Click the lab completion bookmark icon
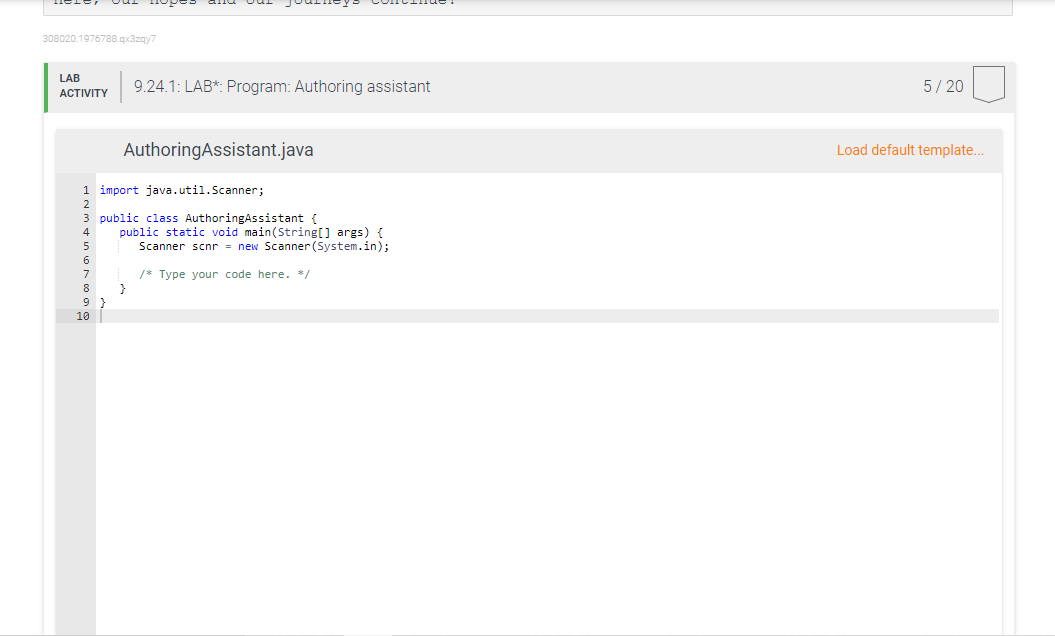 coord(988,85)
